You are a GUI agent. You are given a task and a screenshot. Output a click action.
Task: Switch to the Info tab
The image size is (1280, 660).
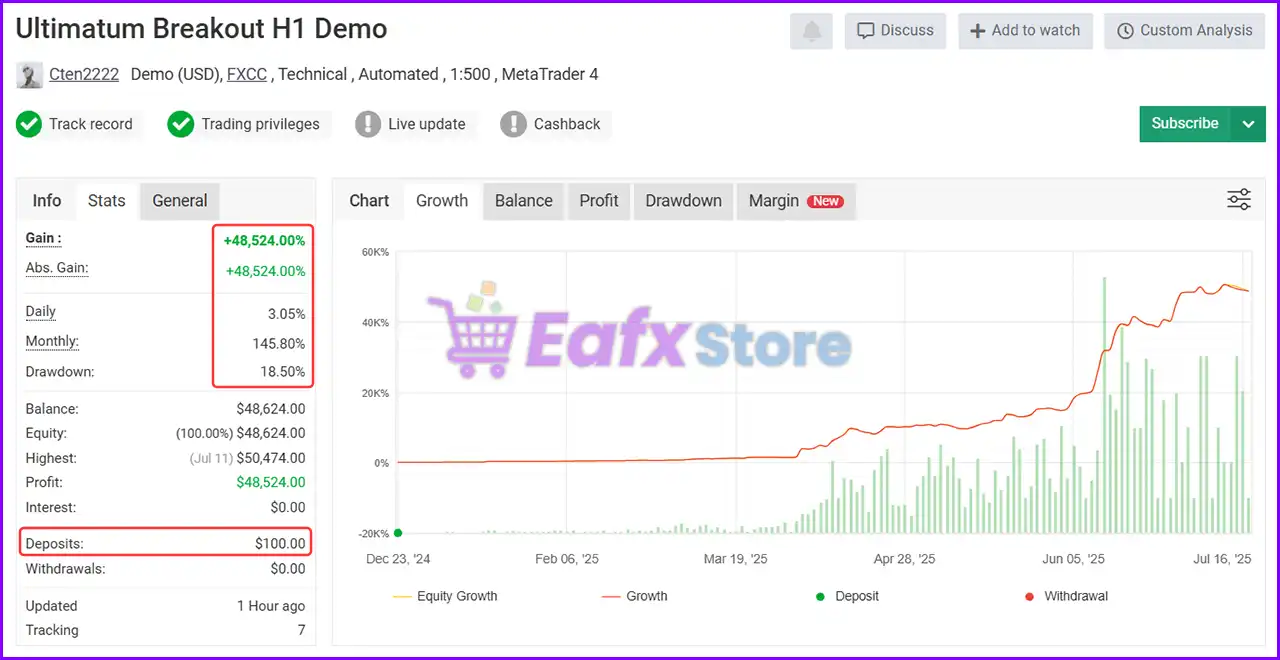pos(47,200)
